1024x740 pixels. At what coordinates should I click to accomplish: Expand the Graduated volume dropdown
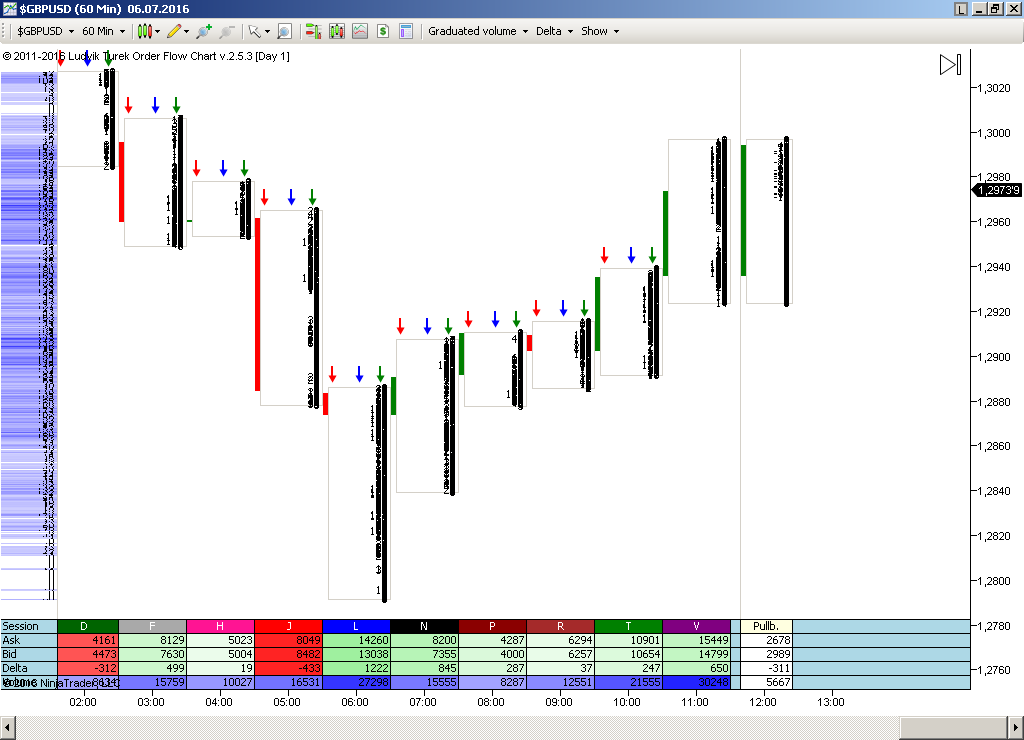tap(478, 31)
